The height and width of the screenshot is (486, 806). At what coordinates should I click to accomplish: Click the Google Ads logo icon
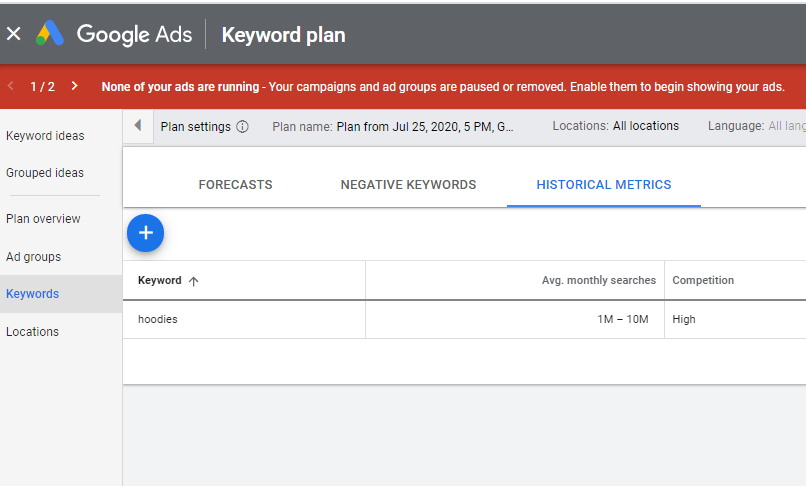click(50, 33)
